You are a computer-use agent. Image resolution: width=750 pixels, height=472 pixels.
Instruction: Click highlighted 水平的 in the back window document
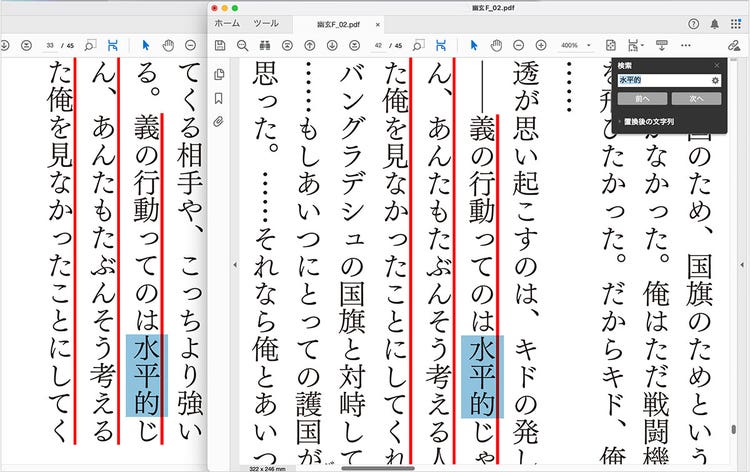(x=146, y=375)
